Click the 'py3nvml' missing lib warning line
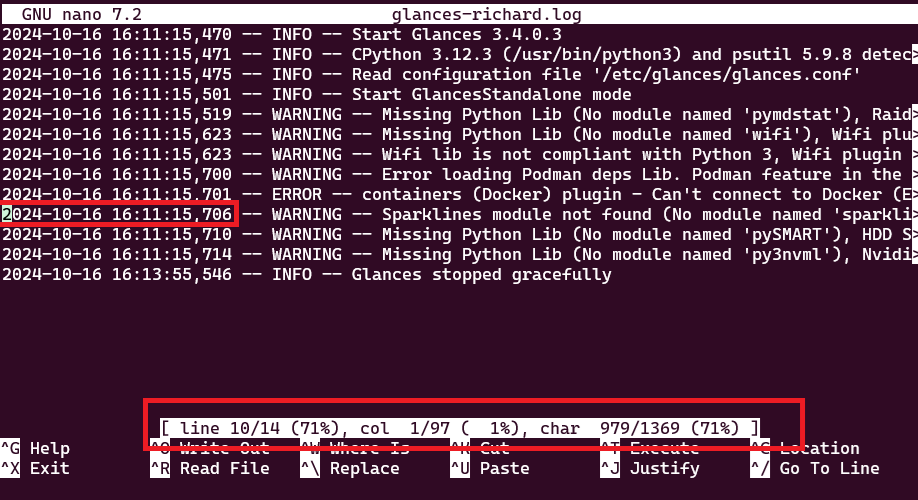The height and width of the screenshot is (500, 918). [x=459, y=255]
